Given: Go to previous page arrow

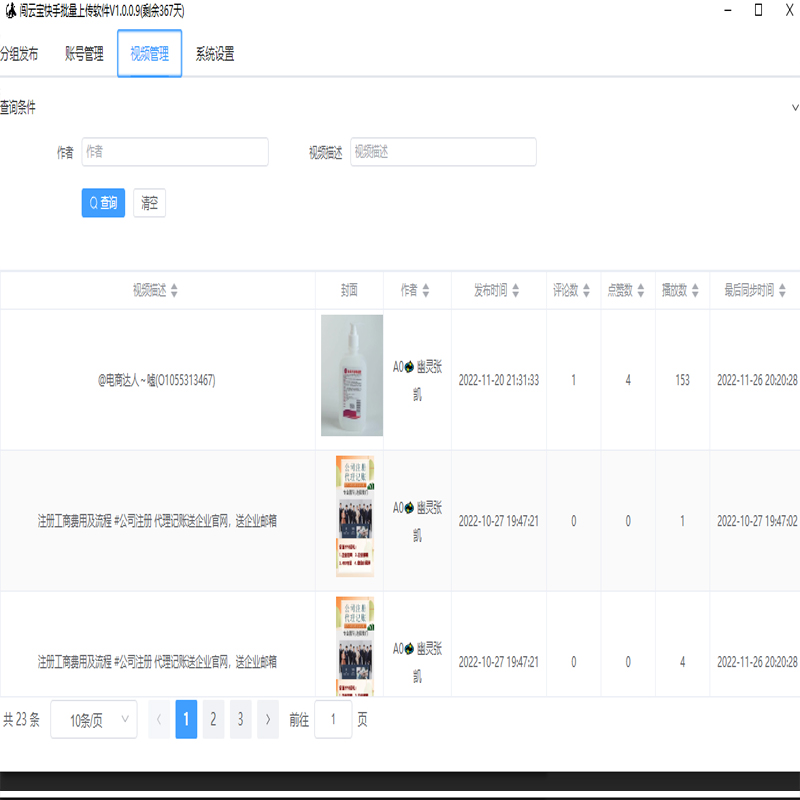Looking at the screenshot, I should tap(159, 719).
